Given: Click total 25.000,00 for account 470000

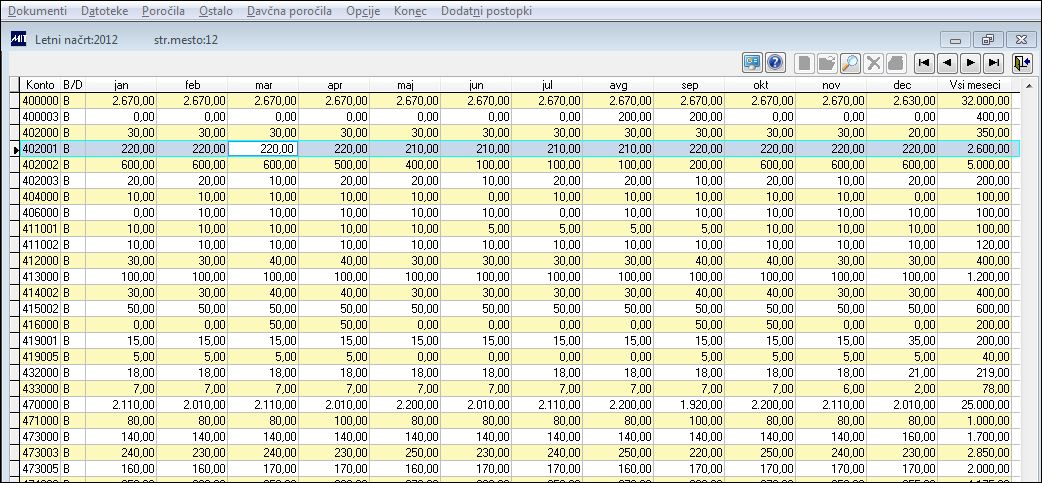Looking at the screenshot, I should pyautogui.click(x=975, y=404).
